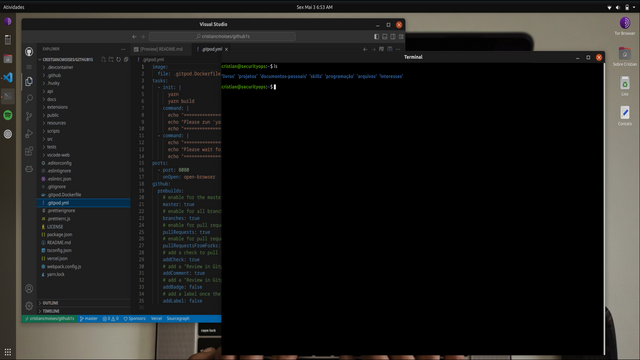Image resolution: width=640 pixels, height=360 pixels.
Task: Collapse all folders in Explorer
Action: (x=126, y=60)
